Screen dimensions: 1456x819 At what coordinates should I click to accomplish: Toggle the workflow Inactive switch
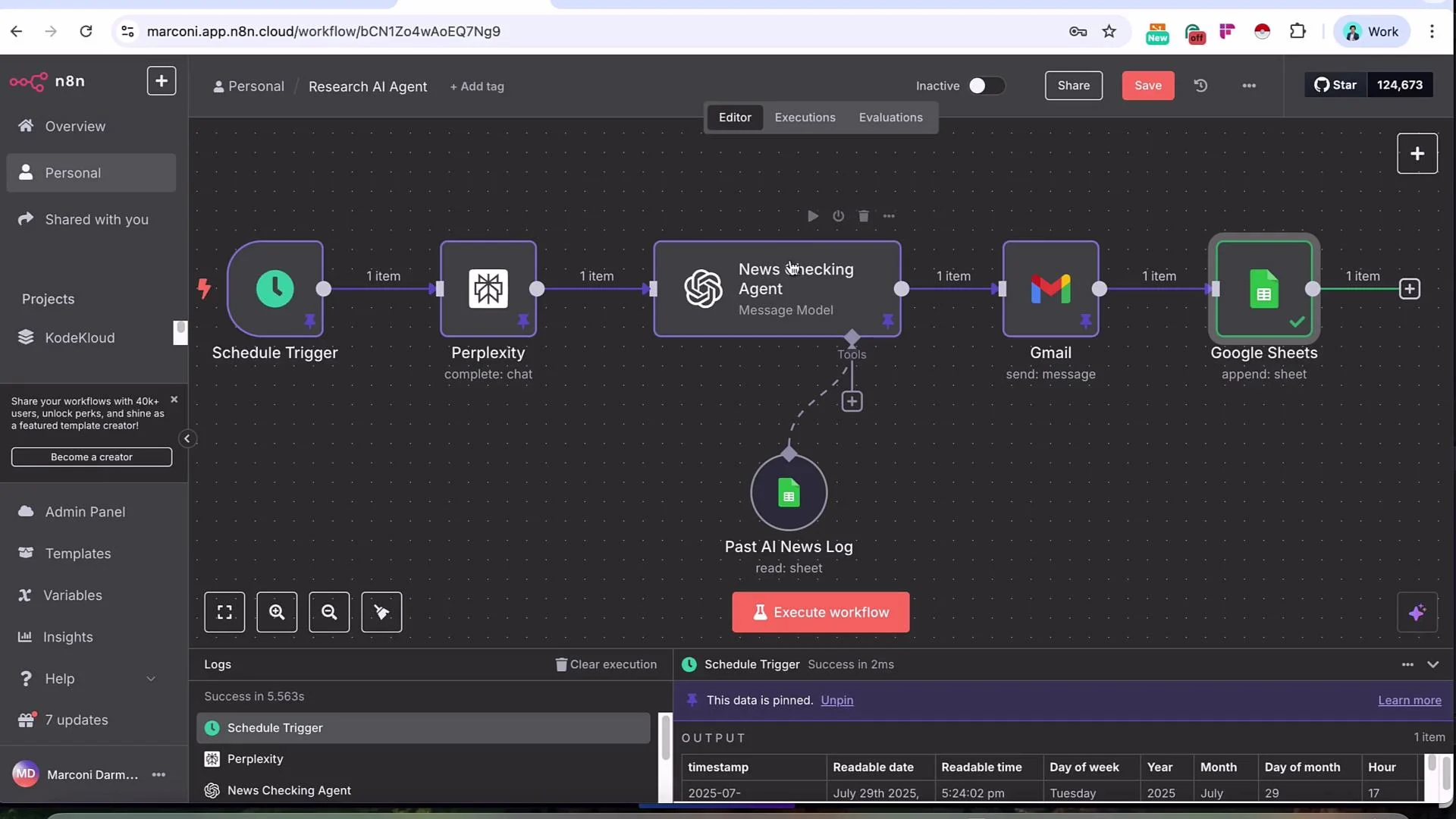986,86
